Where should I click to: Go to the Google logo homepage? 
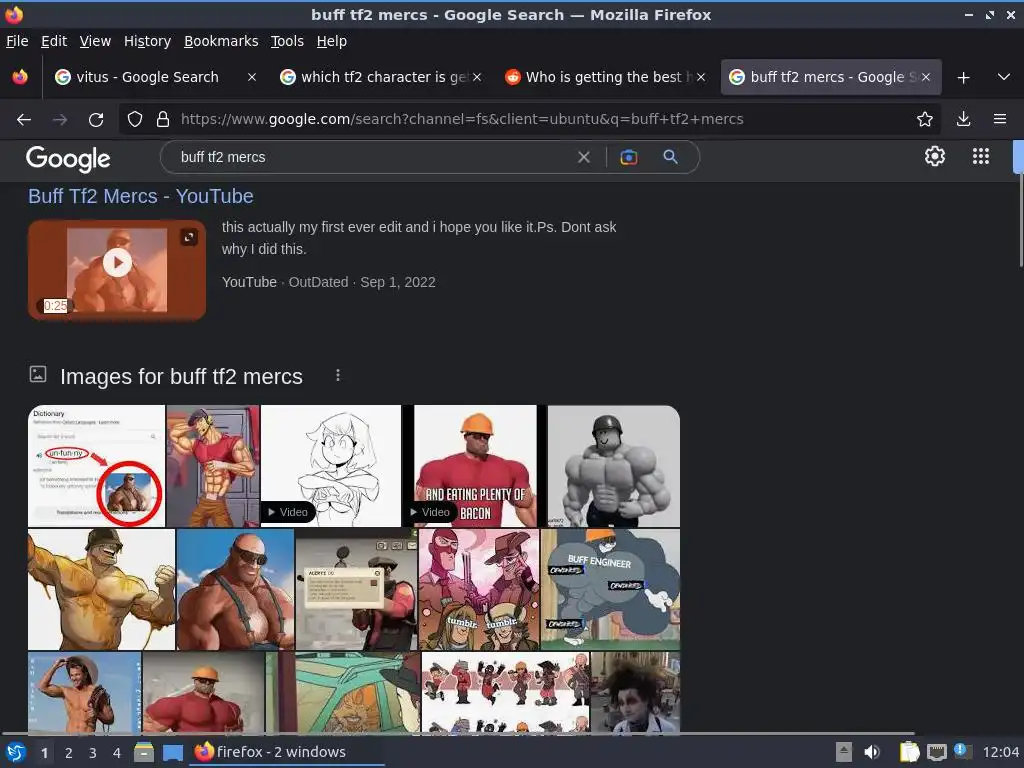click(x=68, y=159)
